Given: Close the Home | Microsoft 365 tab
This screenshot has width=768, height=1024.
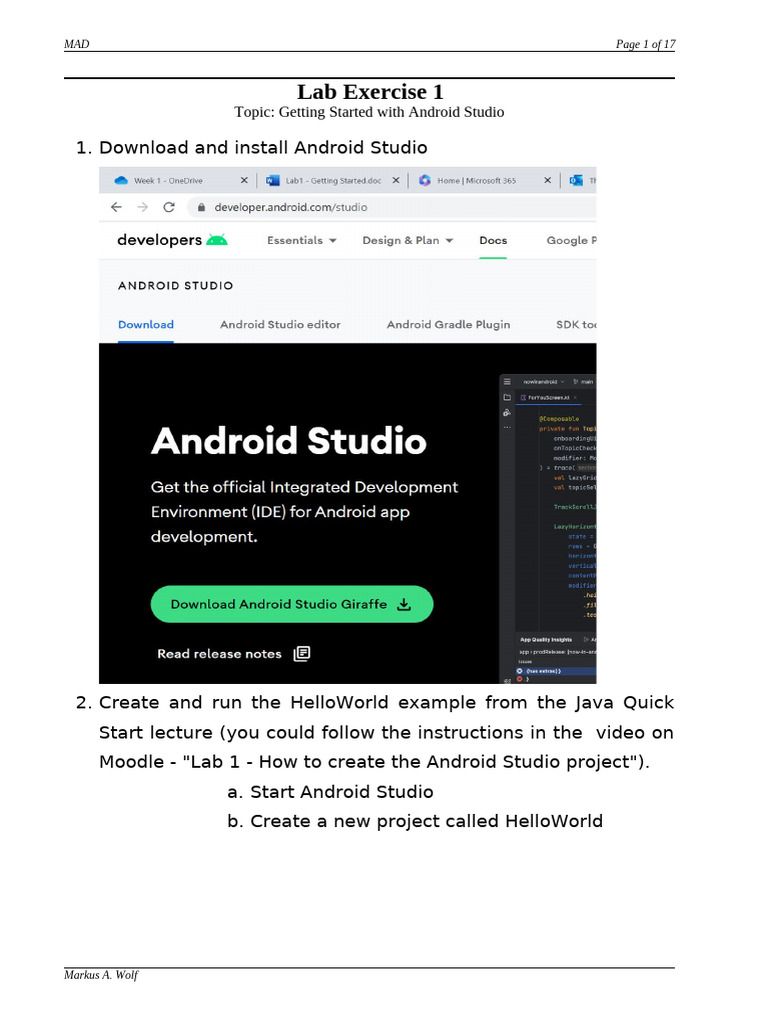Looking at the screenshot, I should 547,180.
